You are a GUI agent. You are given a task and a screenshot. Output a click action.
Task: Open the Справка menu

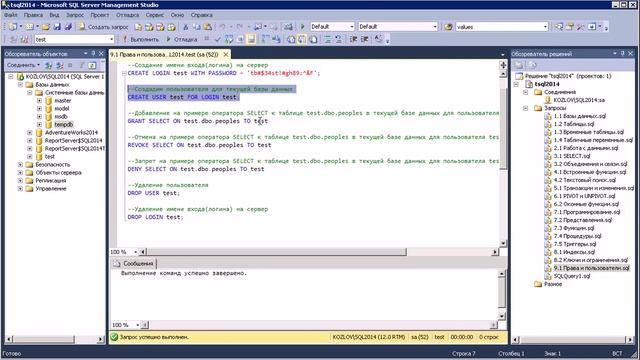coord(202,15)
